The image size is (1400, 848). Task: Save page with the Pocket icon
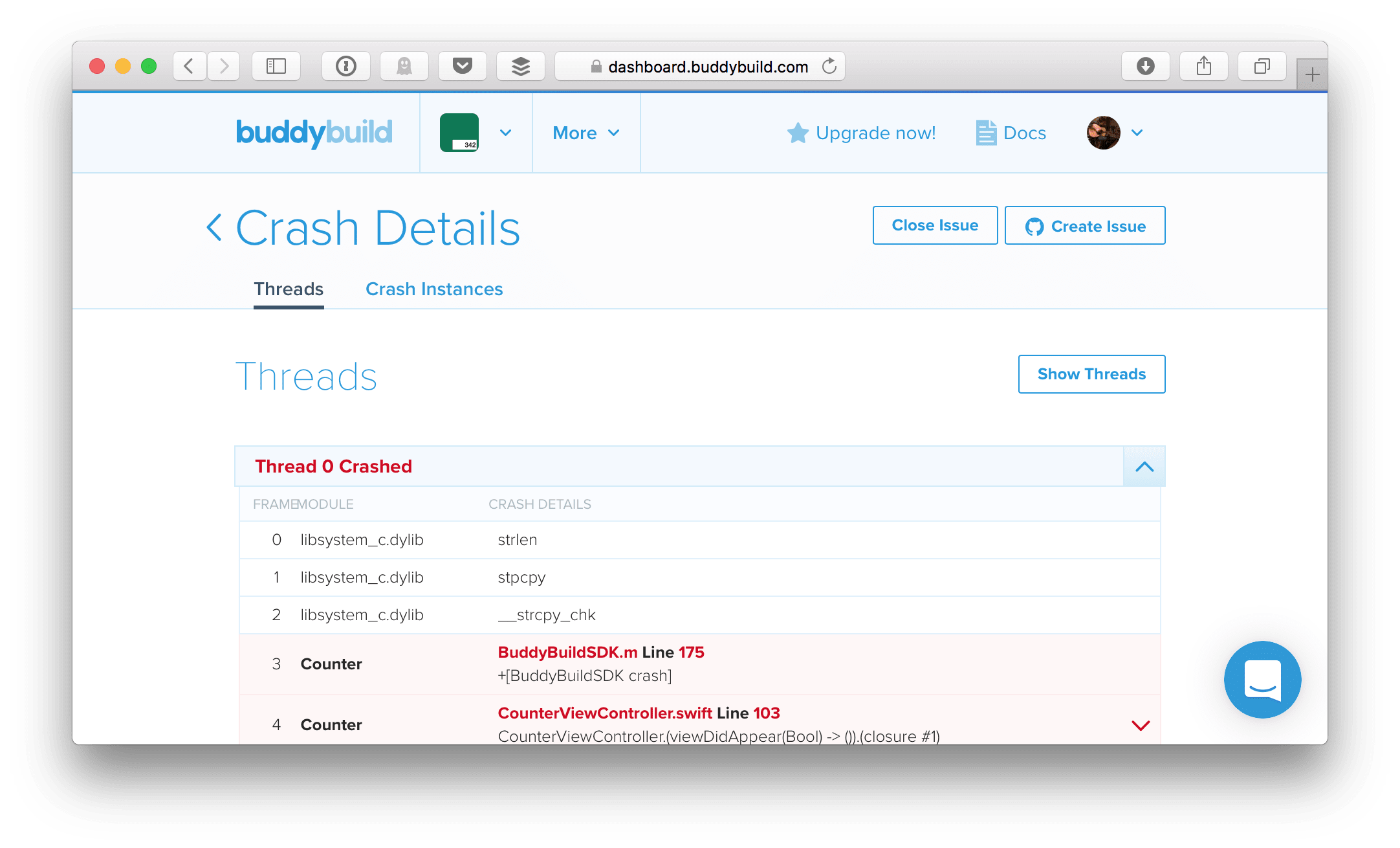463,66
